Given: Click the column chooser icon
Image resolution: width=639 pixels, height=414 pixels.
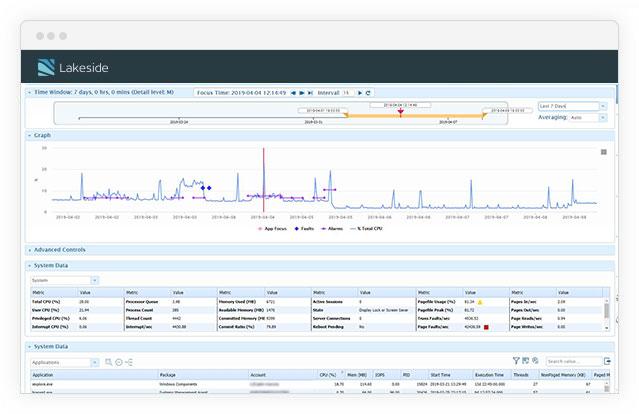Looking at the screenshot, I should pos(526,361).
